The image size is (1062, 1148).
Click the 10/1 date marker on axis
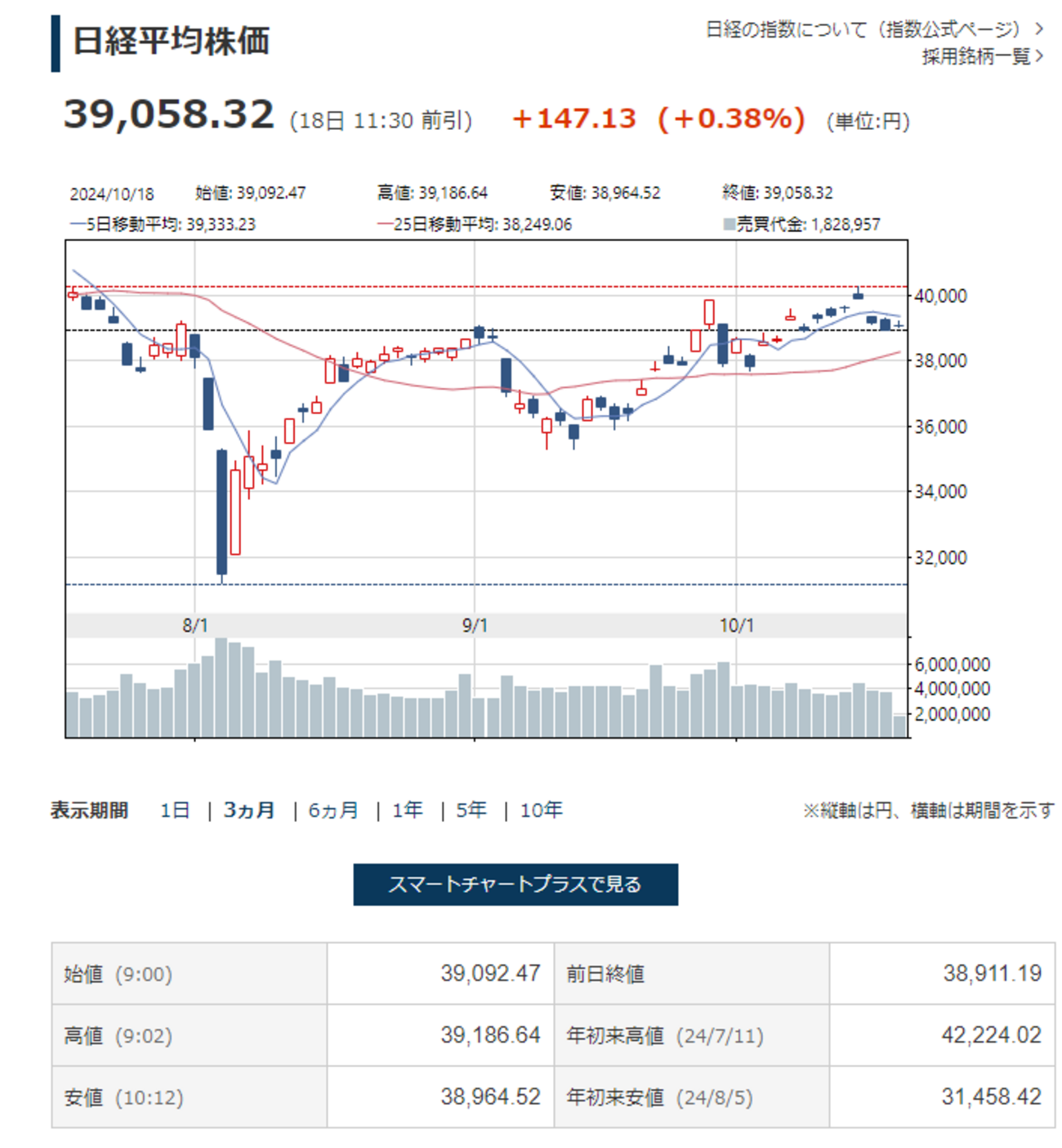coord(736,625)
